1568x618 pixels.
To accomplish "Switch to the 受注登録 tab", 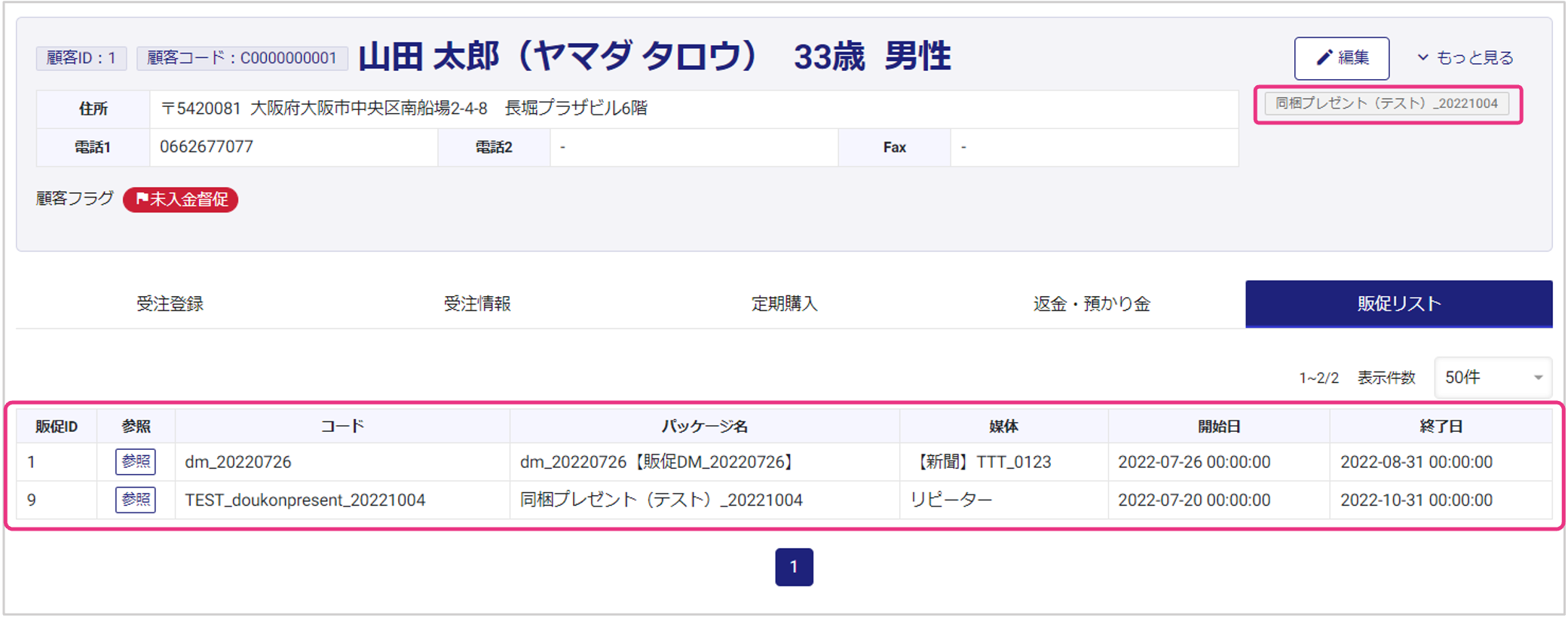I will pyautogui.click(x=170, y=304).
